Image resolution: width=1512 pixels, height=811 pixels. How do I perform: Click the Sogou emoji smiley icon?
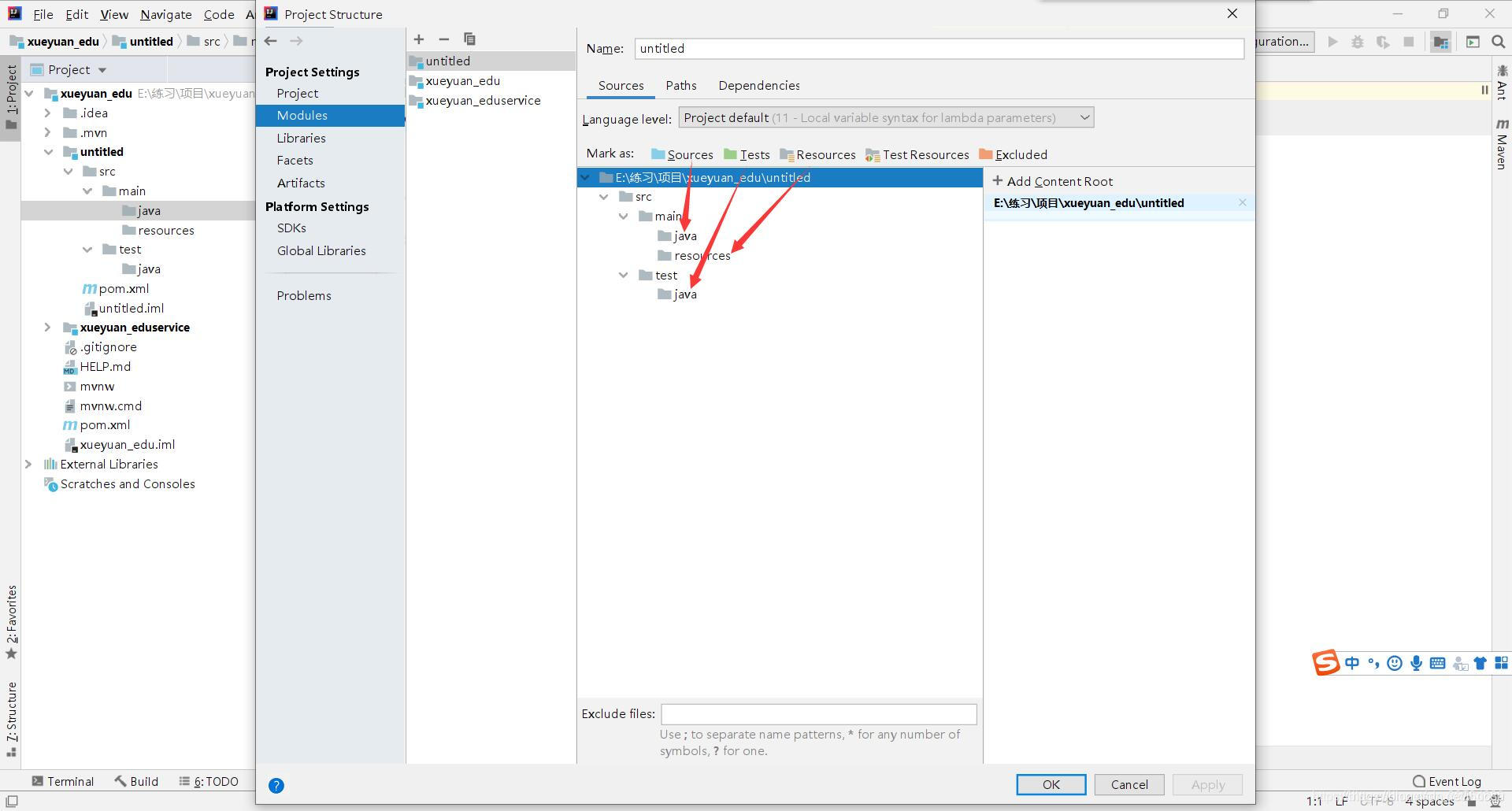[1395, 664]
